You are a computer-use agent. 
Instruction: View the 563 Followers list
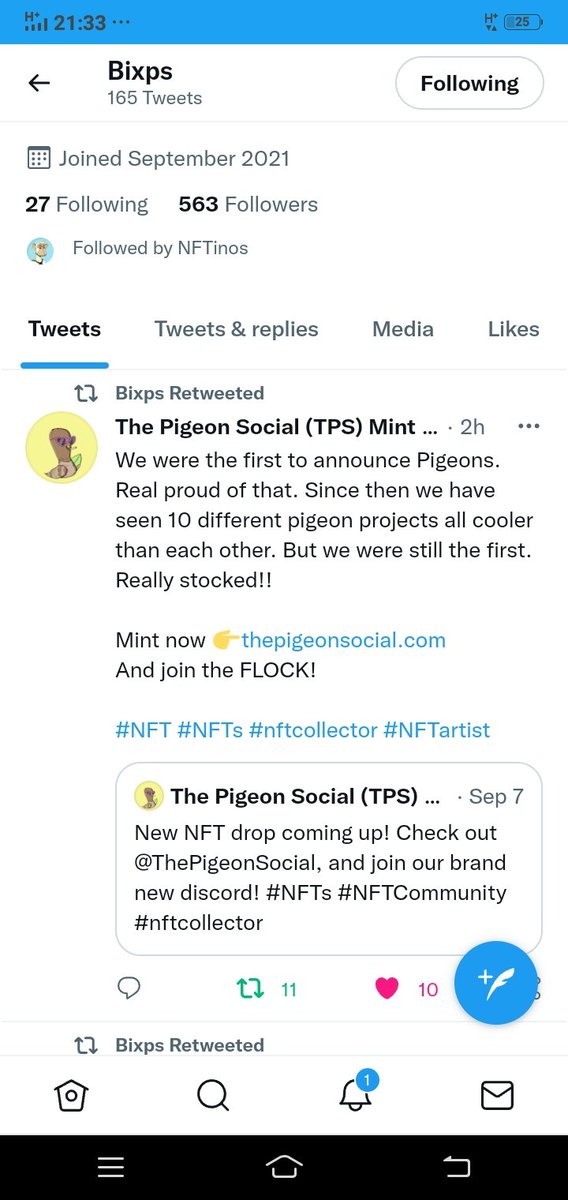click(x=248, y=204)
